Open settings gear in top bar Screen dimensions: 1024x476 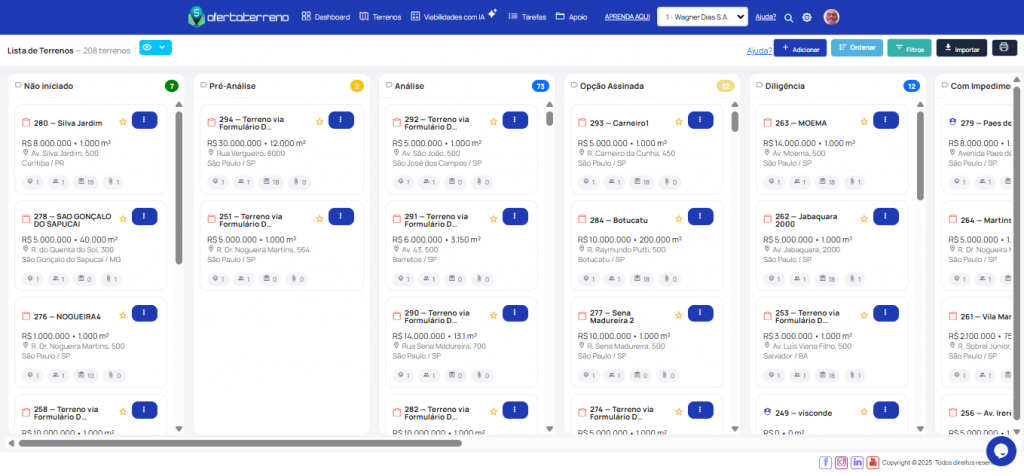(807, 18)
